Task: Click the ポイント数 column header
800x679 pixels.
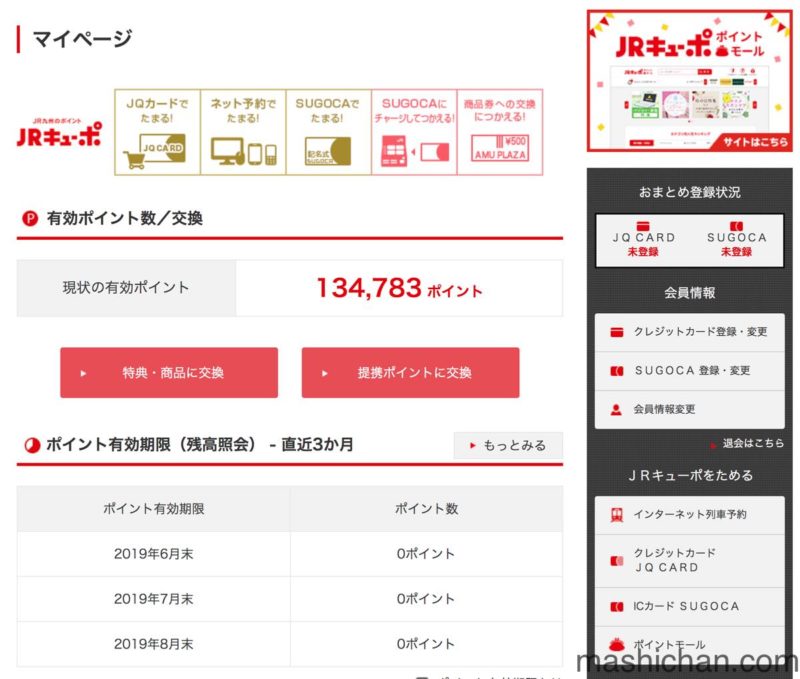Action: tap(427, 509)
